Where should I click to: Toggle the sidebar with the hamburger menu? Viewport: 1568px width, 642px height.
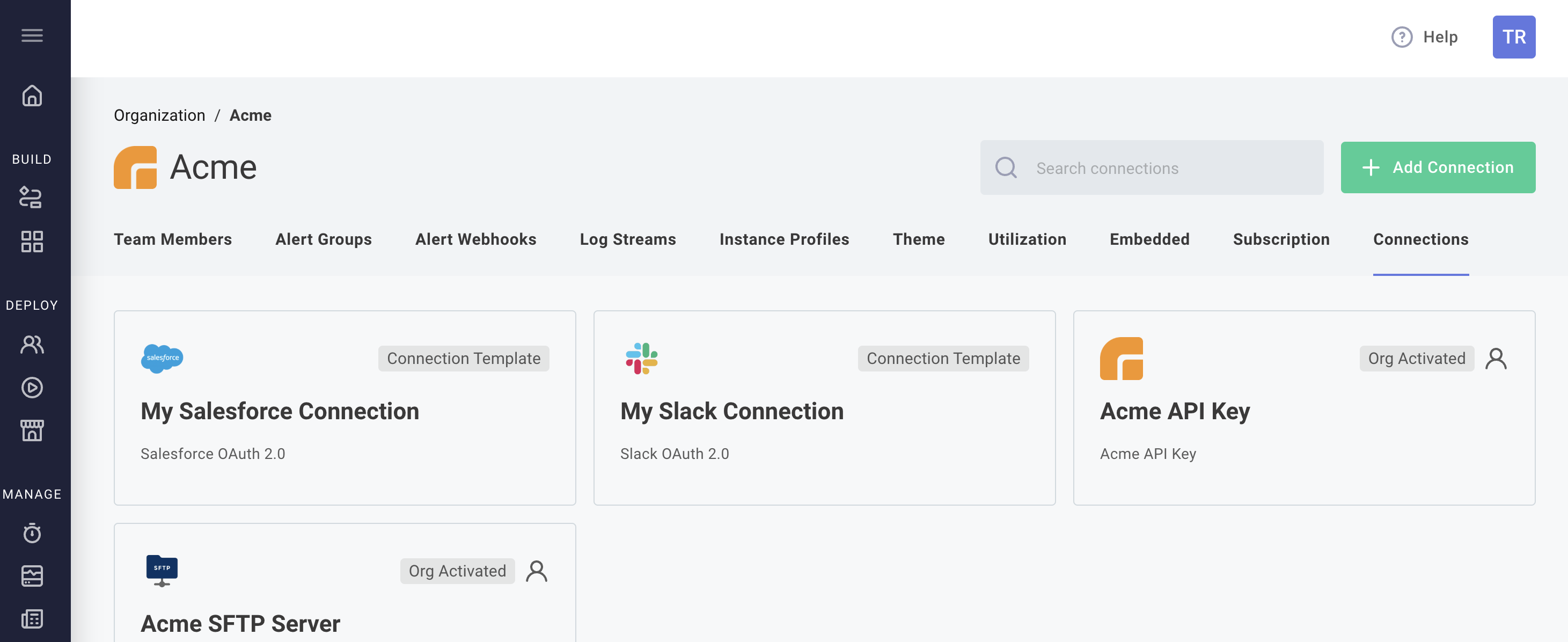pos(32,35)
